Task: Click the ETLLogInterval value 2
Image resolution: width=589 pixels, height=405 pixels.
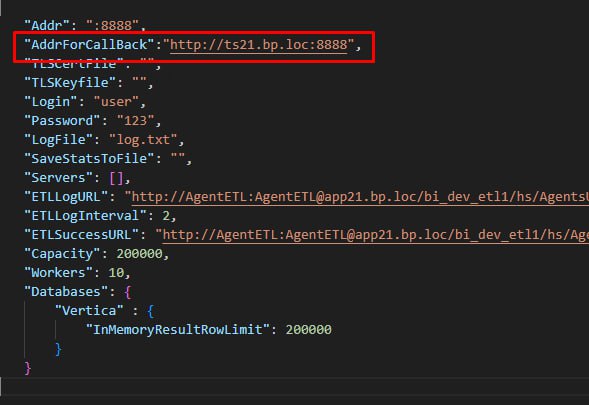Action: point(166,216)
